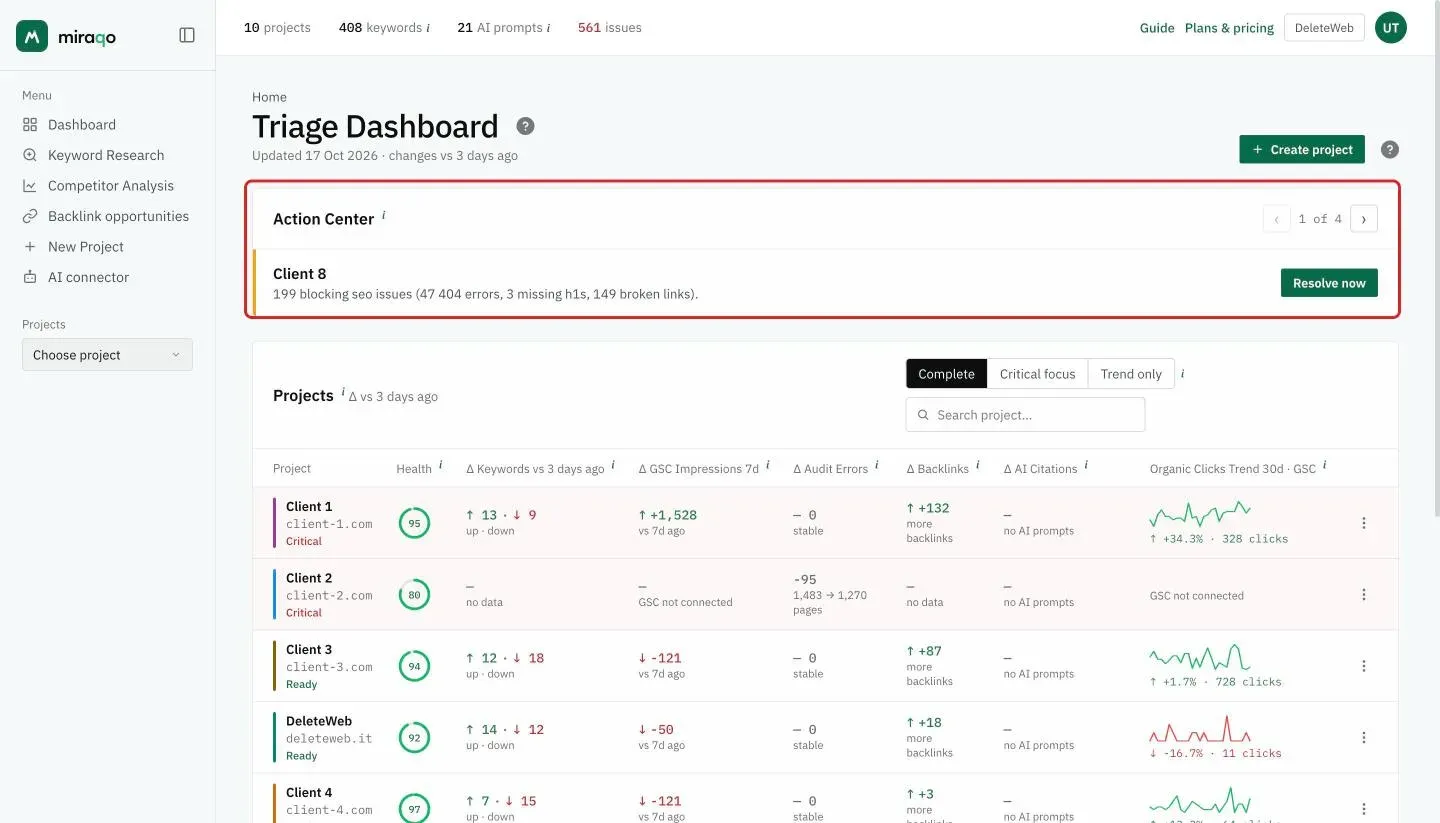The height and width of the screenshot is (823, 1440).
Task: Click the help icon next to Create project
Action: click(1390, 150)
